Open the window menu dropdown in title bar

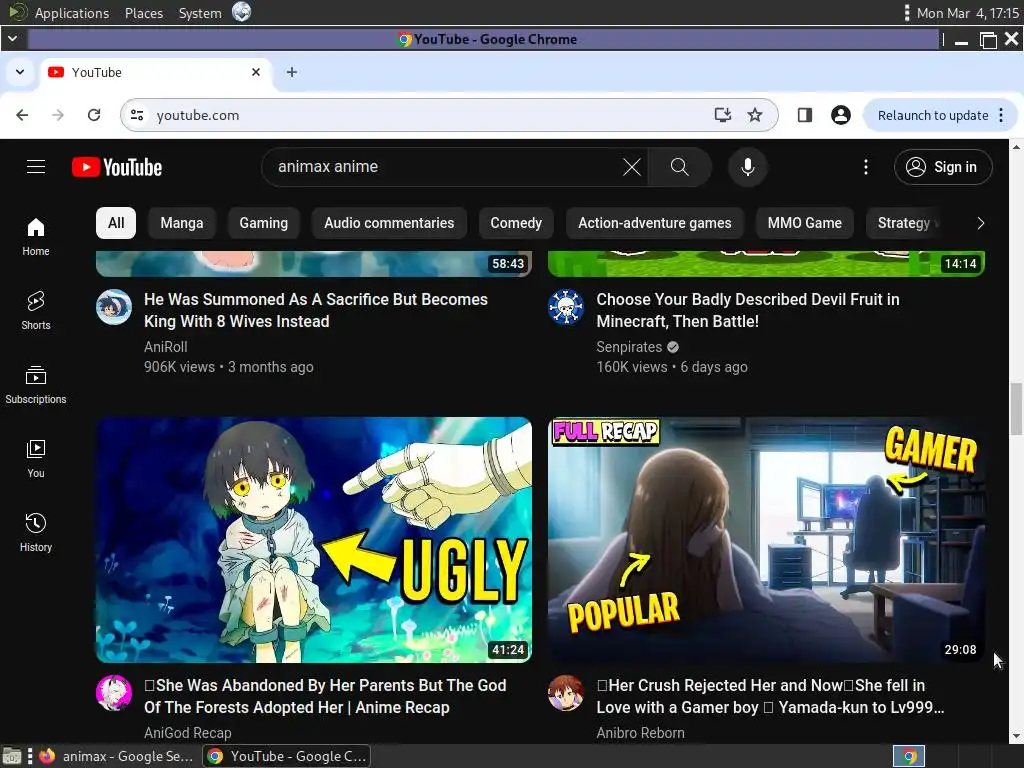click(x=12, y=39)
